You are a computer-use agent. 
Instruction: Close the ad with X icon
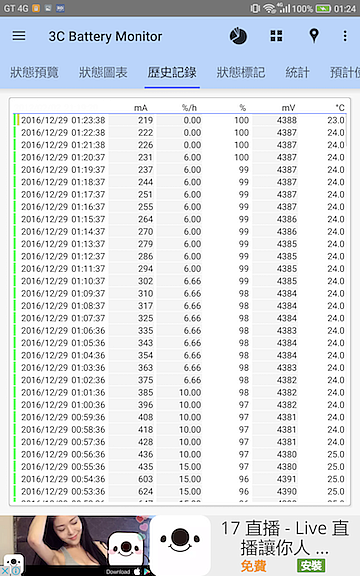click(x=5, y=571)
